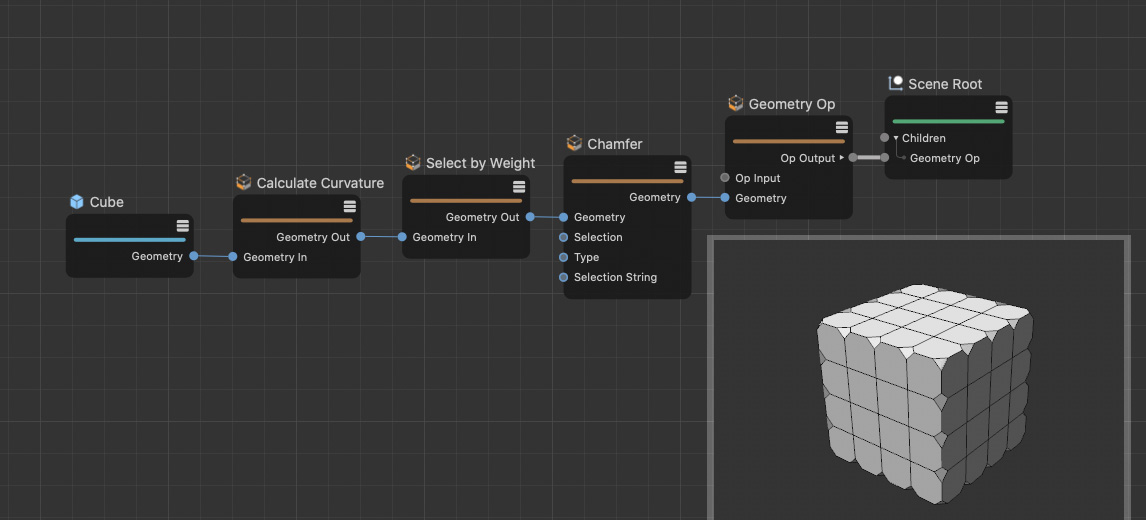Expand the Op Output arrow on Geometry Op

click(841, 158)
